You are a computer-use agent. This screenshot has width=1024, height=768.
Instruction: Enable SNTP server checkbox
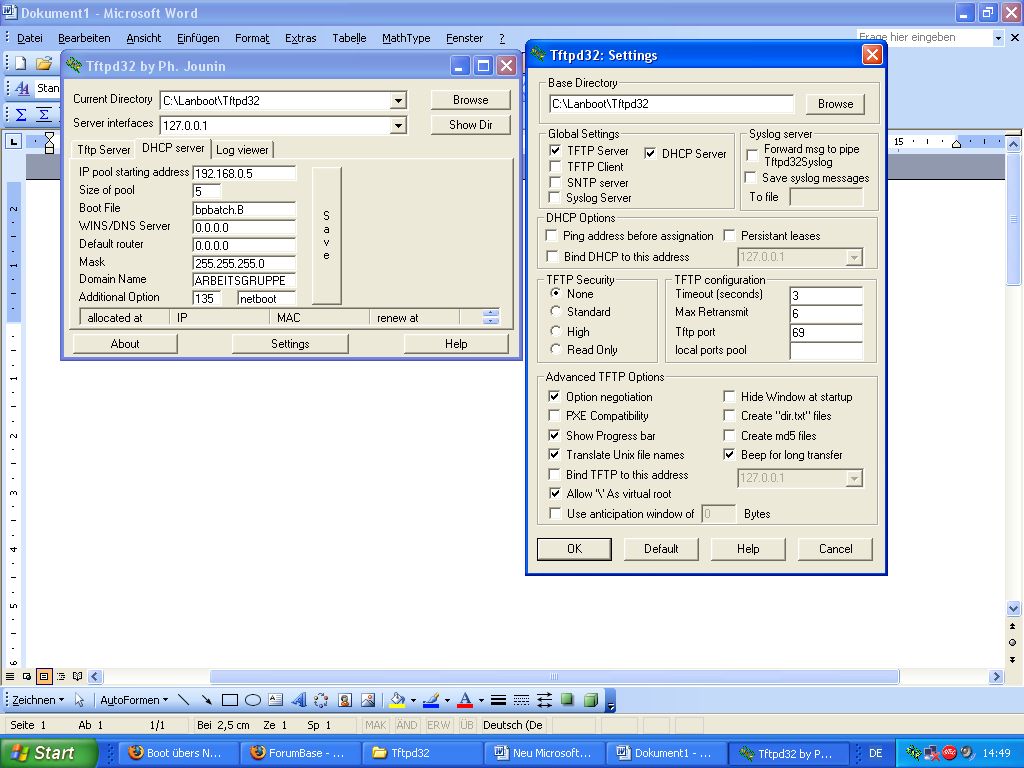555,182
